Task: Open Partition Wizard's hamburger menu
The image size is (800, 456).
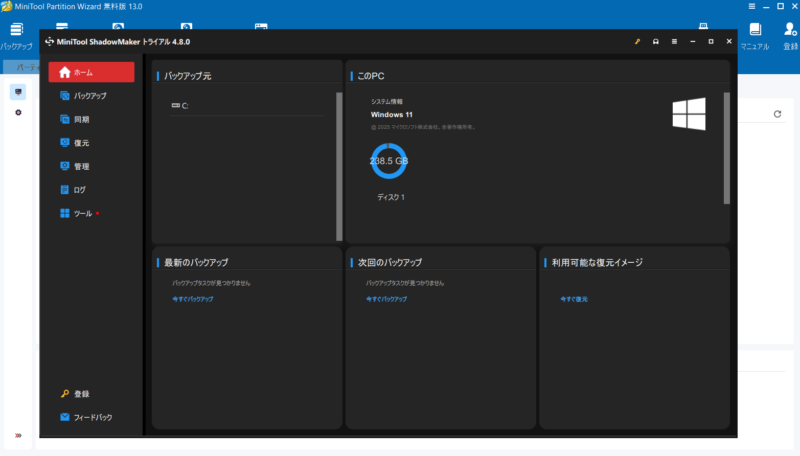Action: (752, 6)
